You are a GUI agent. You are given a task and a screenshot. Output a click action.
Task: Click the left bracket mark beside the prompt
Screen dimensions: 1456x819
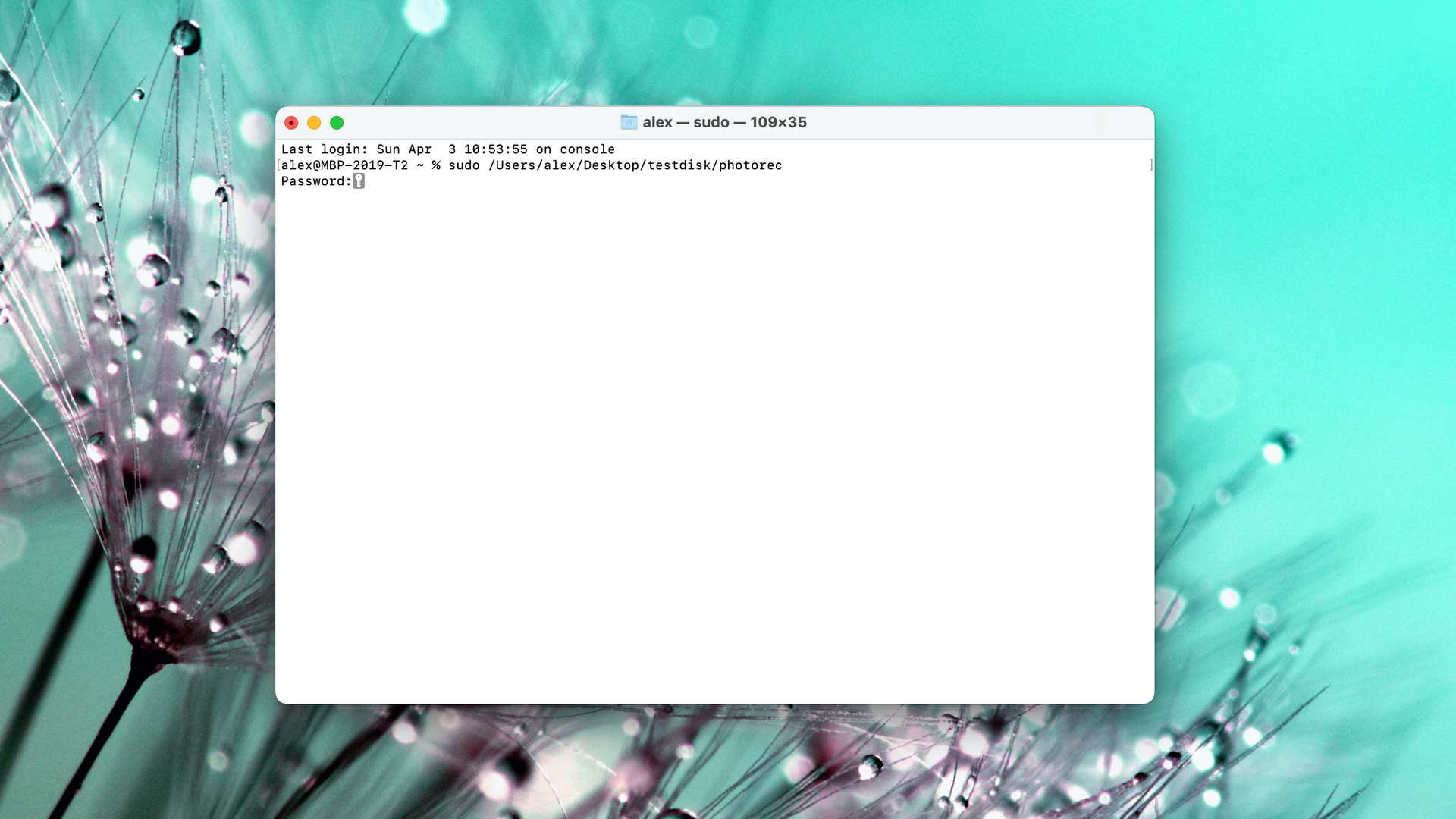pyautogui.click(x=278, y=165)
